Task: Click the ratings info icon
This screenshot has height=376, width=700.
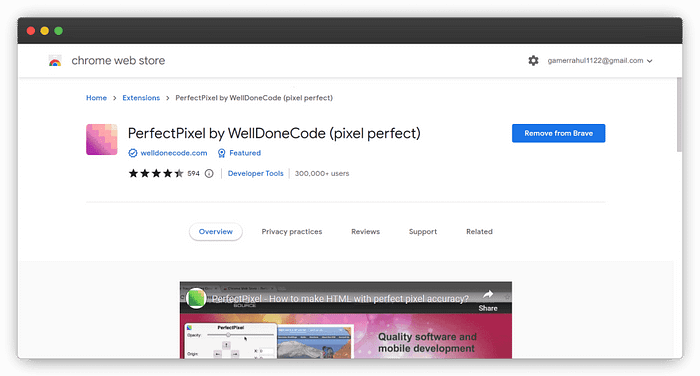Action: click(x=209, y=173)
